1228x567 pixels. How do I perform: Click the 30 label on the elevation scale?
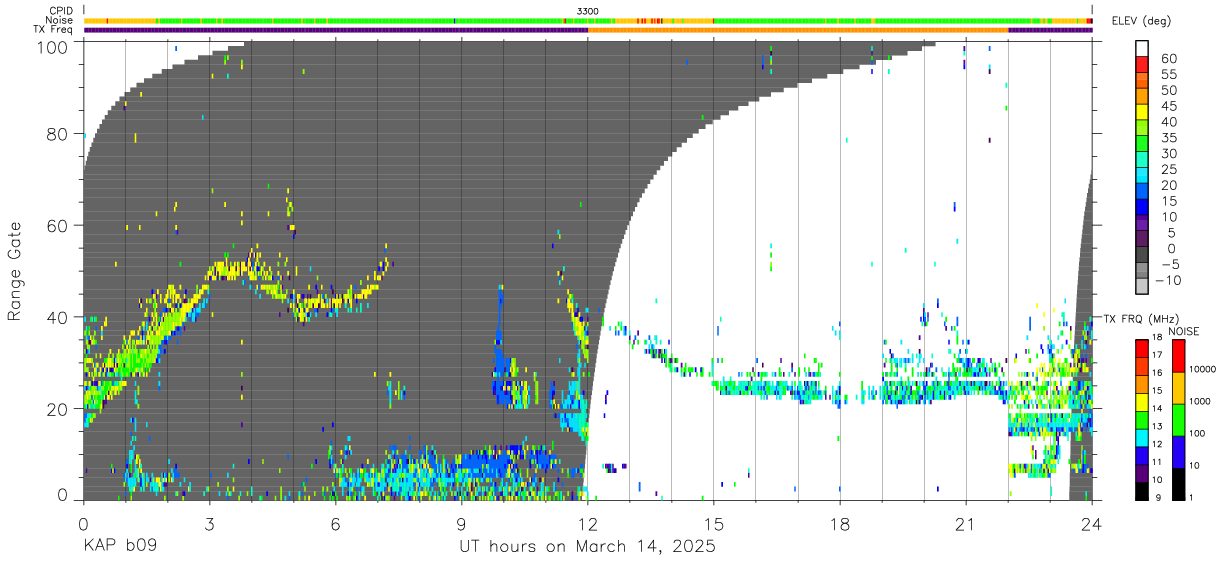point(1169,153)
